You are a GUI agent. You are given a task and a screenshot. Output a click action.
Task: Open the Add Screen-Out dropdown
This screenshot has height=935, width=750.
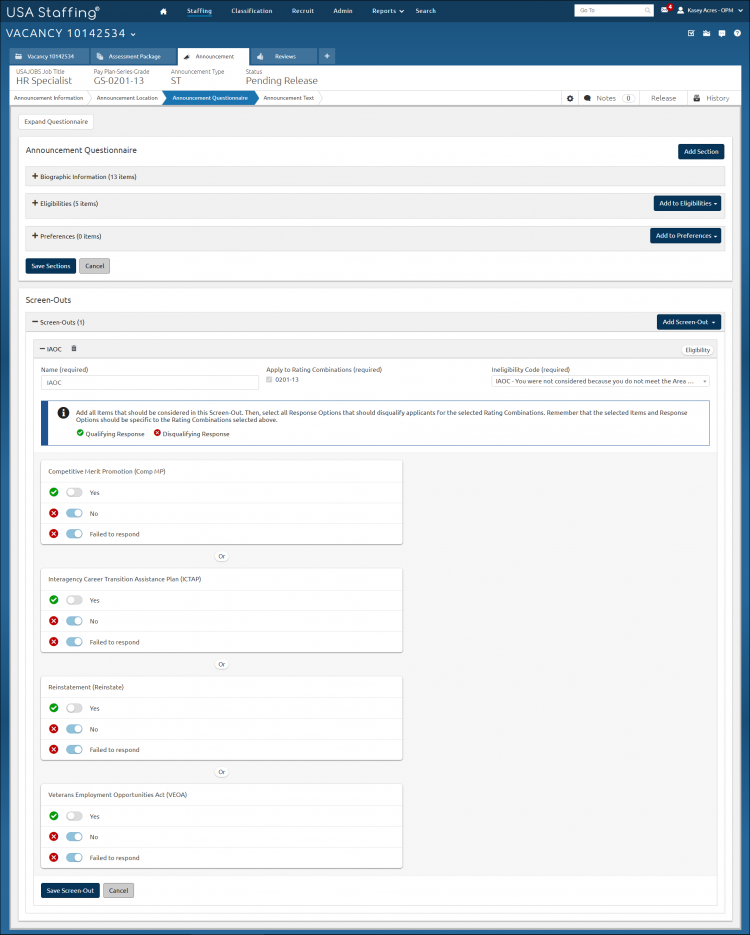[689, 322]
